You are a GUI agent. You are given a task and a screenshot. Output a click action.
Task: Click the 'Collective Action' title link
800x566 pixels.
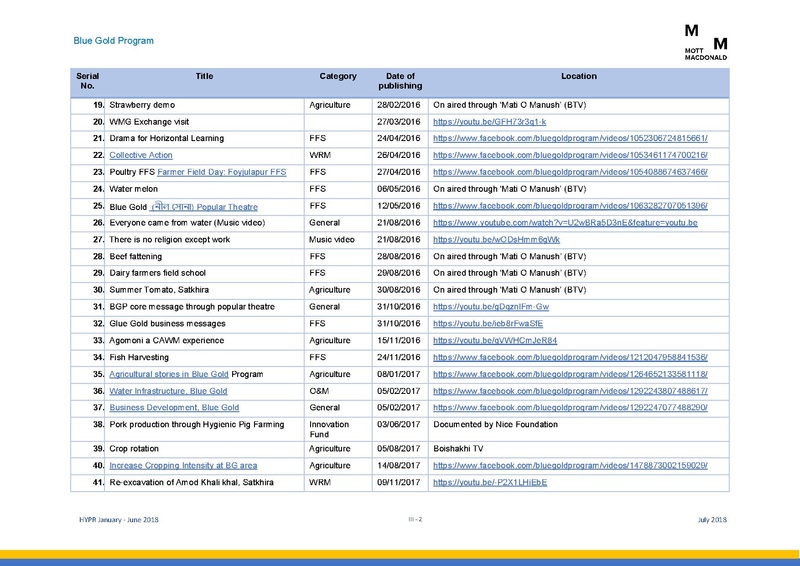coord(141,155)
